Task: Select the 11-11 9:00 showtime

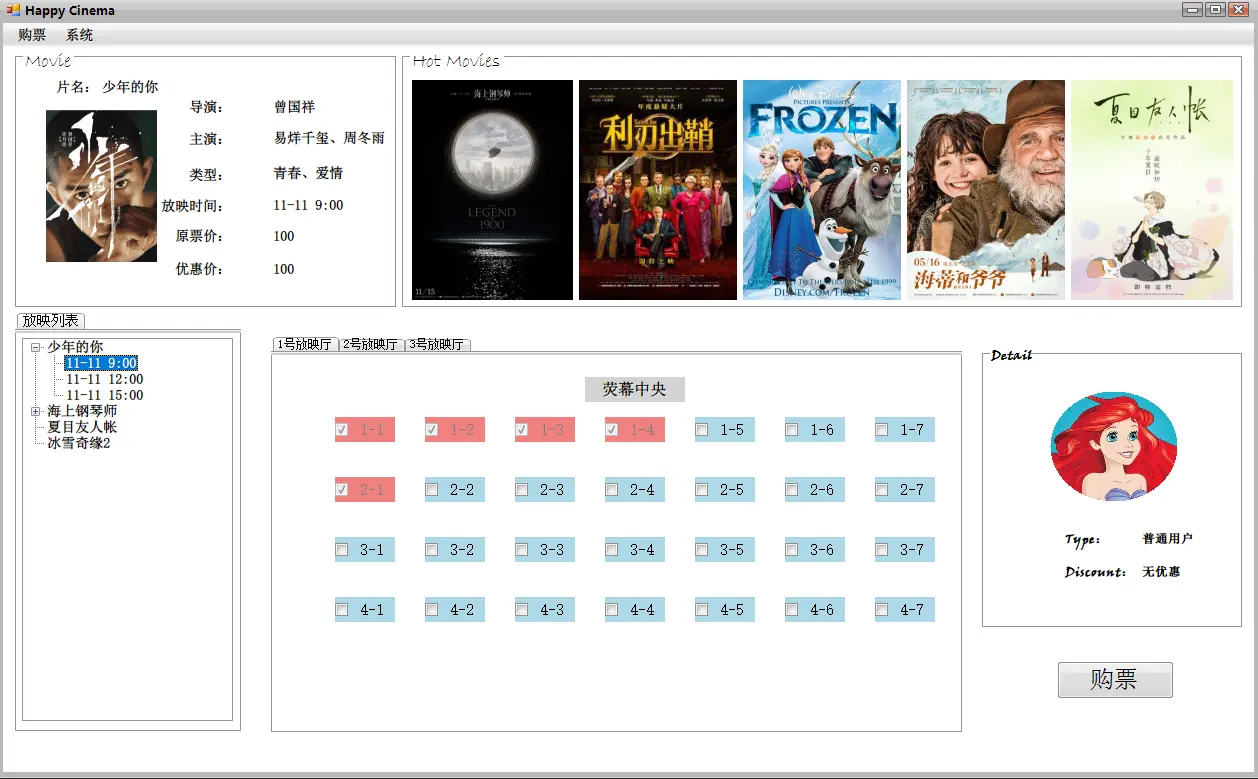Action: [101, 363]
